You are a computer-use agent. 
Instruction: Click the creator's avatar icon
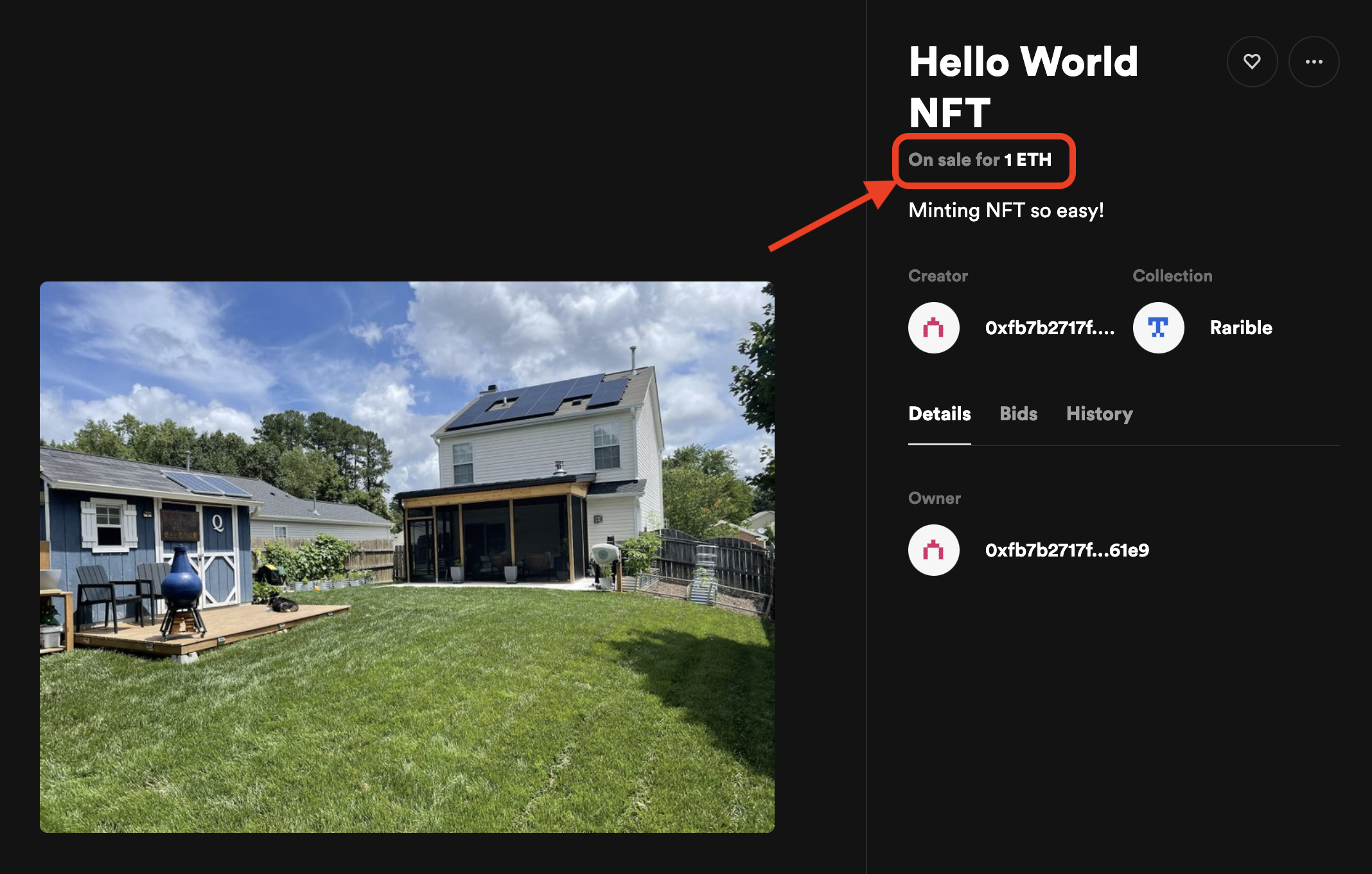[x=933, y=328]
